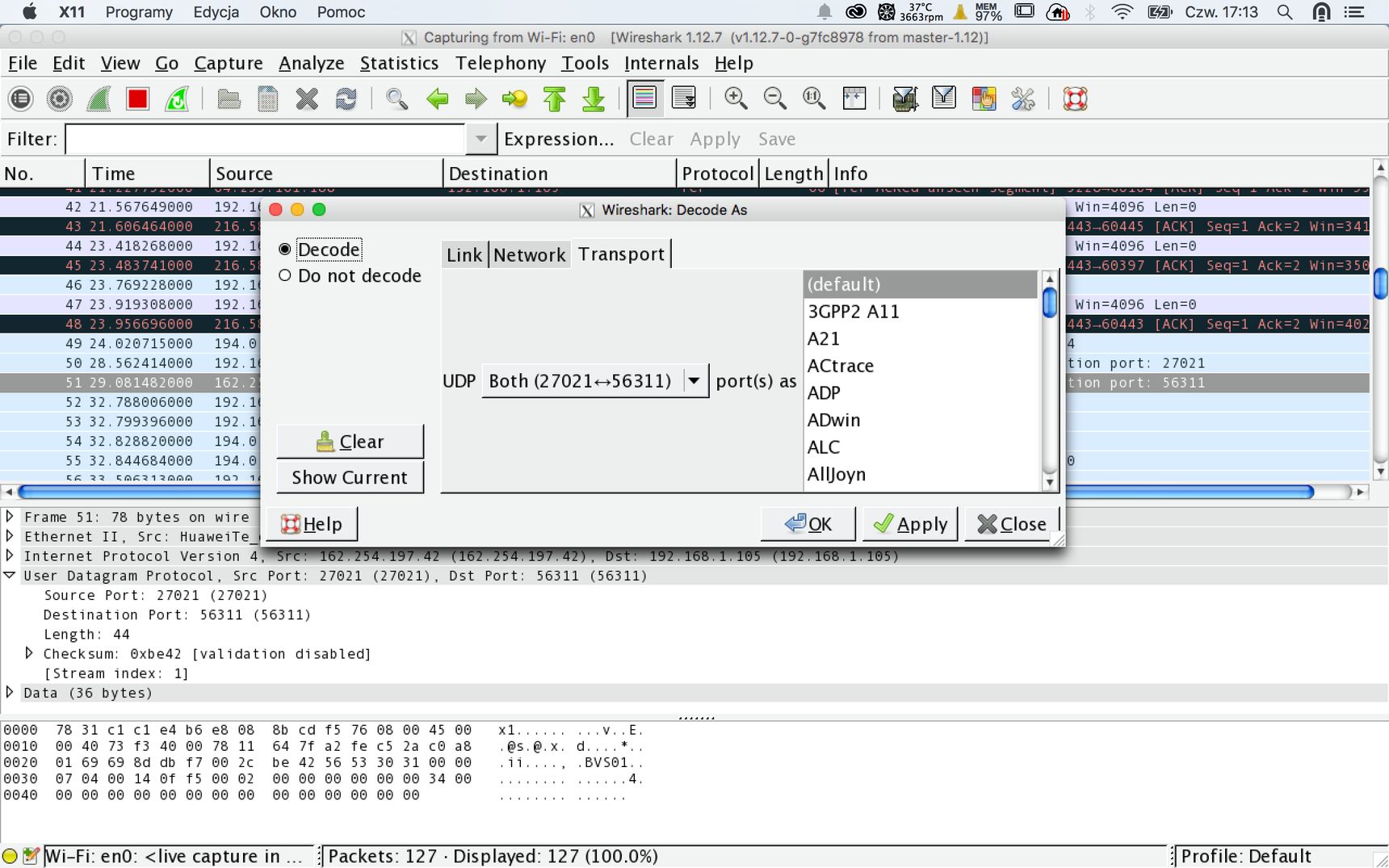Go back in packet history (left arrow)
The height and width of the screenshot is (868, 1389).
[437, 99]
